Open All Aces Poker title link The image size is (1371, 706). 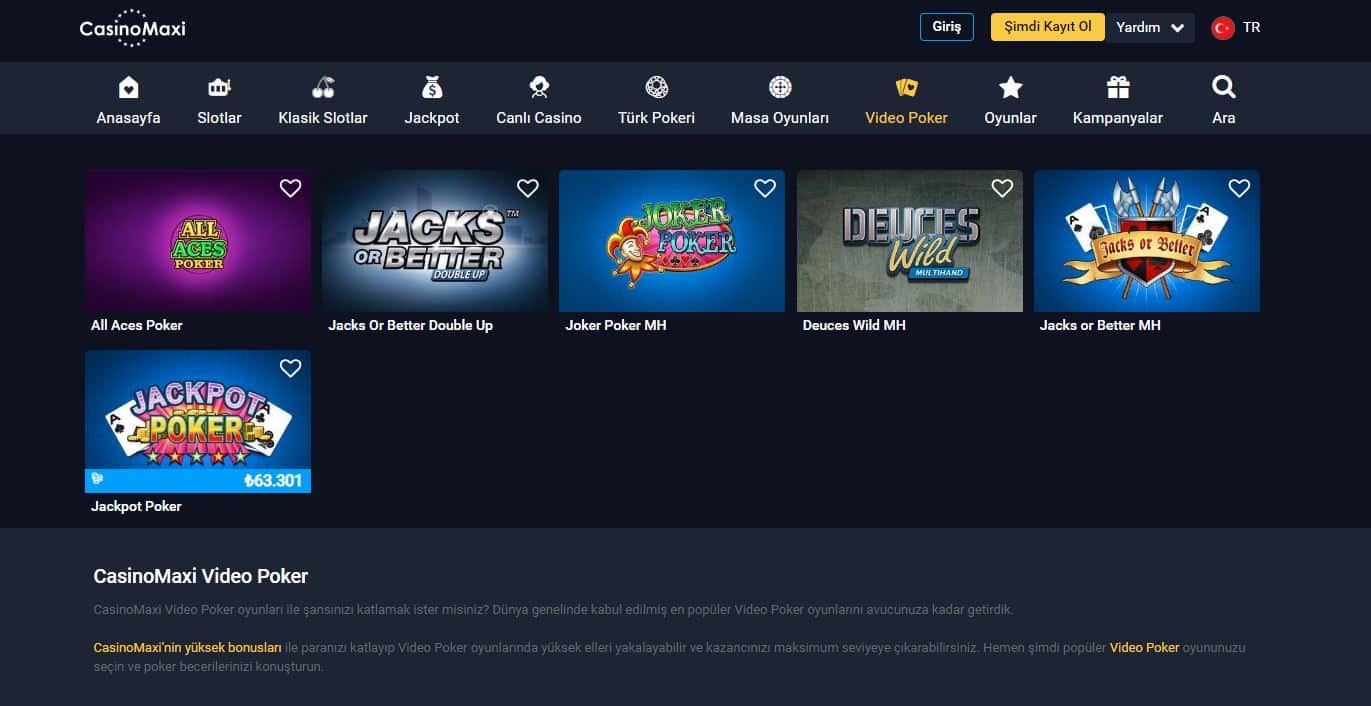point(137,325)
